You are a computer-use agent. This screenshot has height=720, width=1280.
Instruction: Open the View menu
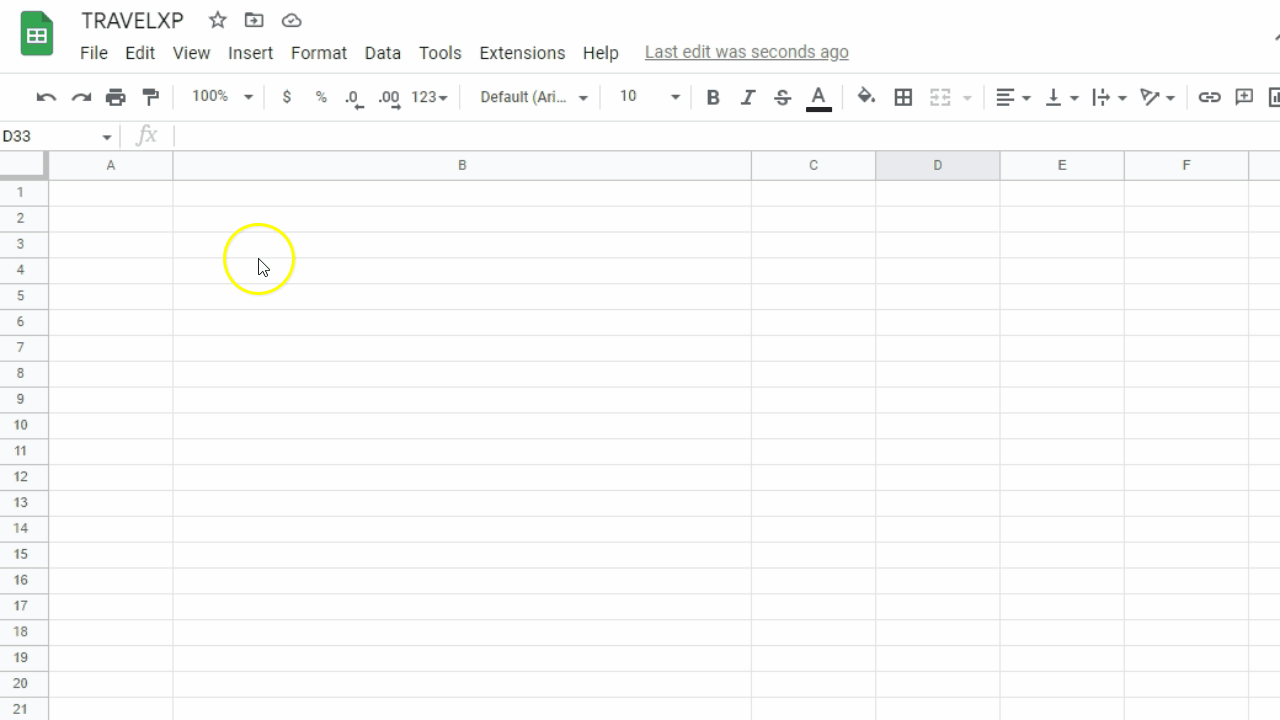(x=191, y=53)
